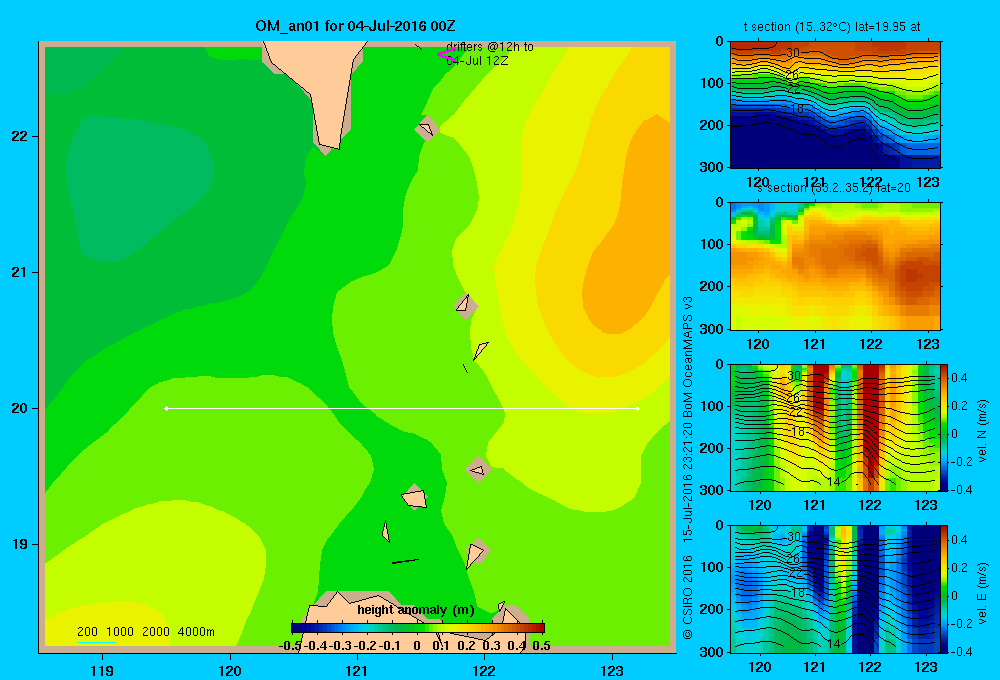Open the eastward velocity section plot
The image size is (1000, 680).
835,588
